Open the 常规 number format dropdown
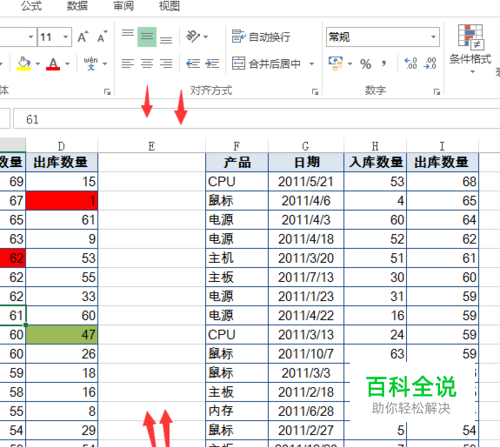Image resolution: width=500 pixels, height=447 pixels. pos(433,37)
